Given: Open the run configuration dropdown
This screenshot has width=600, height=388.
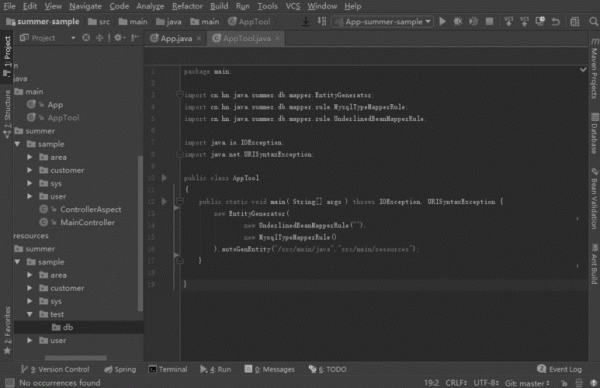Looking at the screenshot, I should pos(383,22).
